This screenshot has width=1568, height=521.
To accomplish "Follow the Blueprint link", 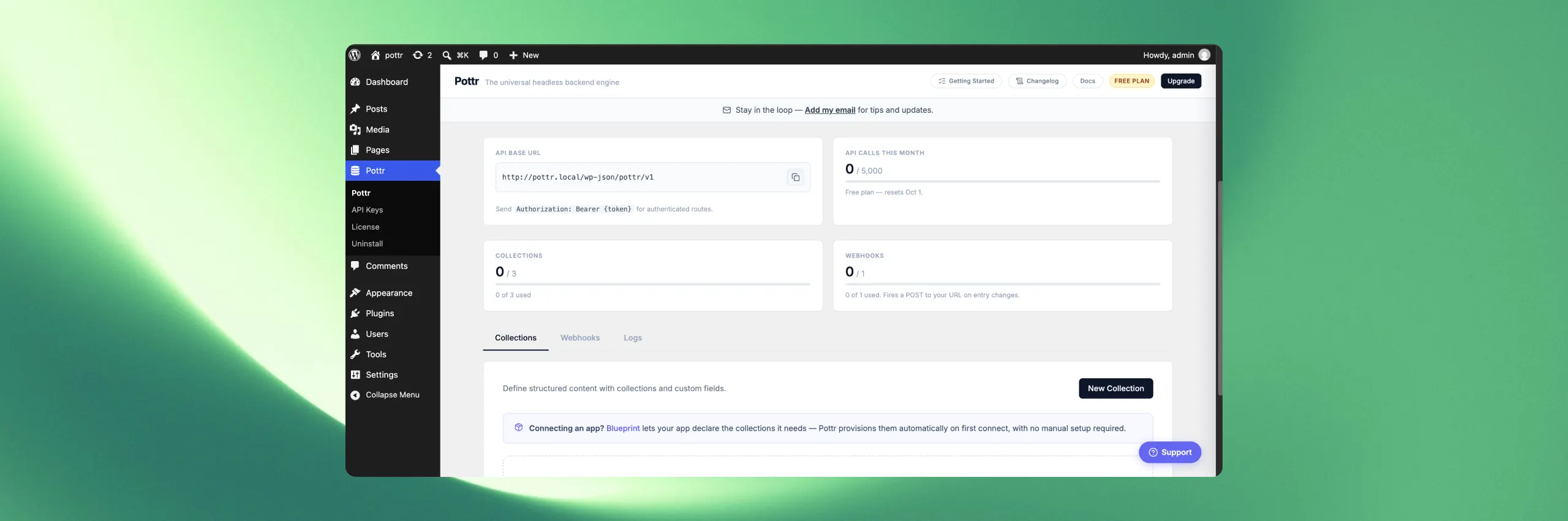I will pyautogui.click(x=622, y=428).
